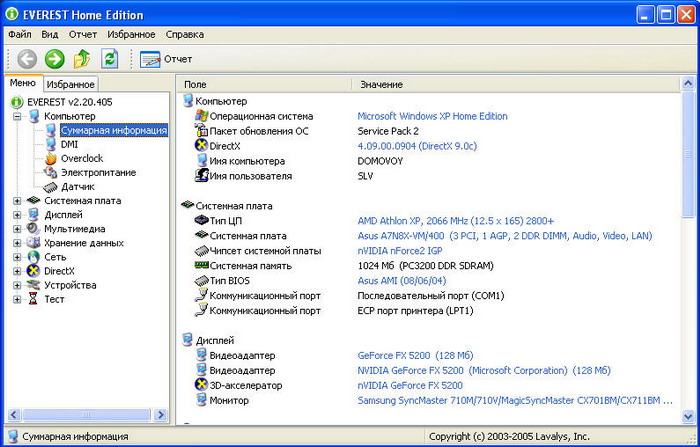
Task: Click the Тест hourglass tree icon
Action: pos(33,299)
